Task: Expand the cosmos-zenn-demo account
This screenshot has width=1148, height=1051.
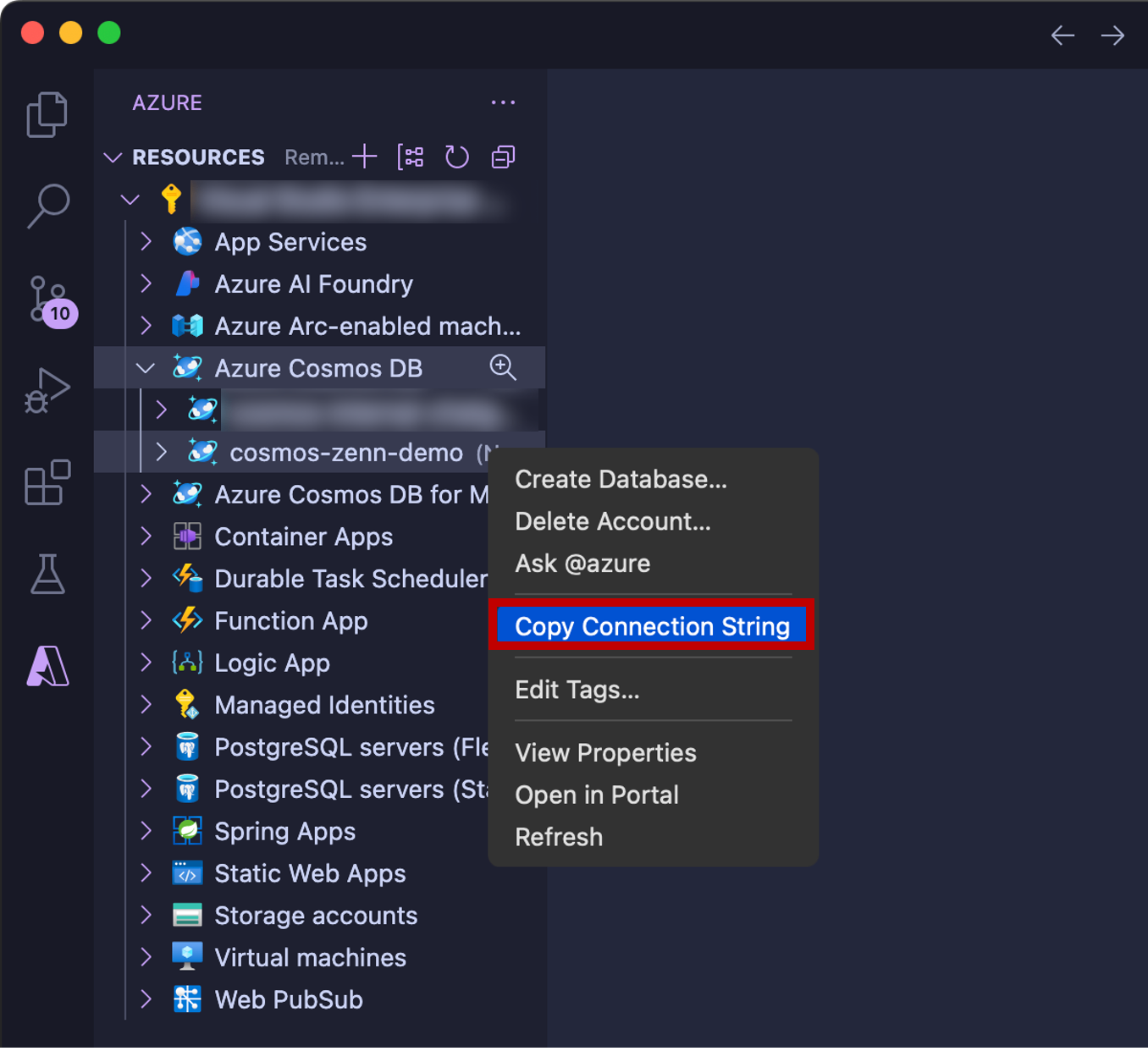Action: (162, 452)
